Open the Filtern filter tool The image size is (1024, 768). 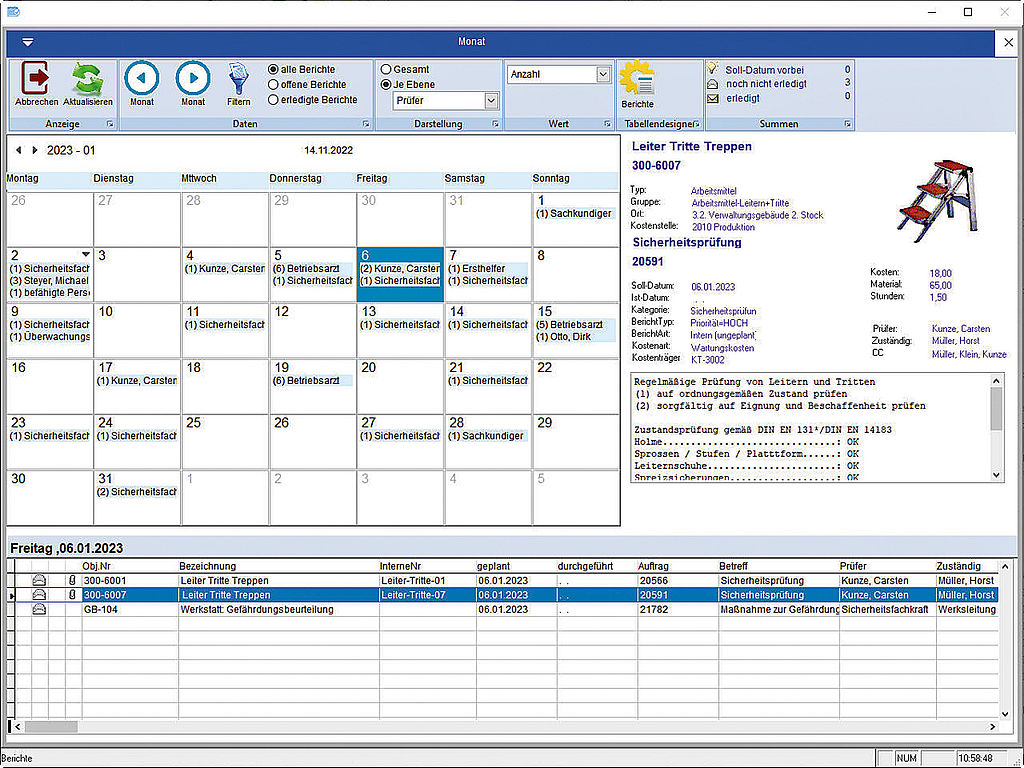[x=239, y=78]
